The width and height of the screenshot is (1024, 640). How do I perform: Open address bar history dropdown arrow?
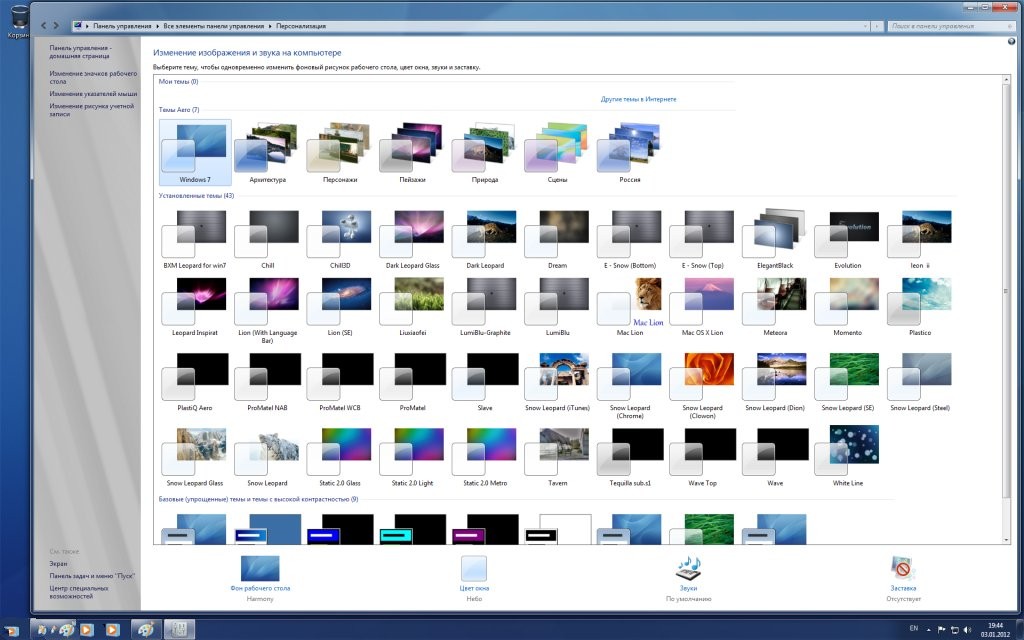[x=865, y=26]
